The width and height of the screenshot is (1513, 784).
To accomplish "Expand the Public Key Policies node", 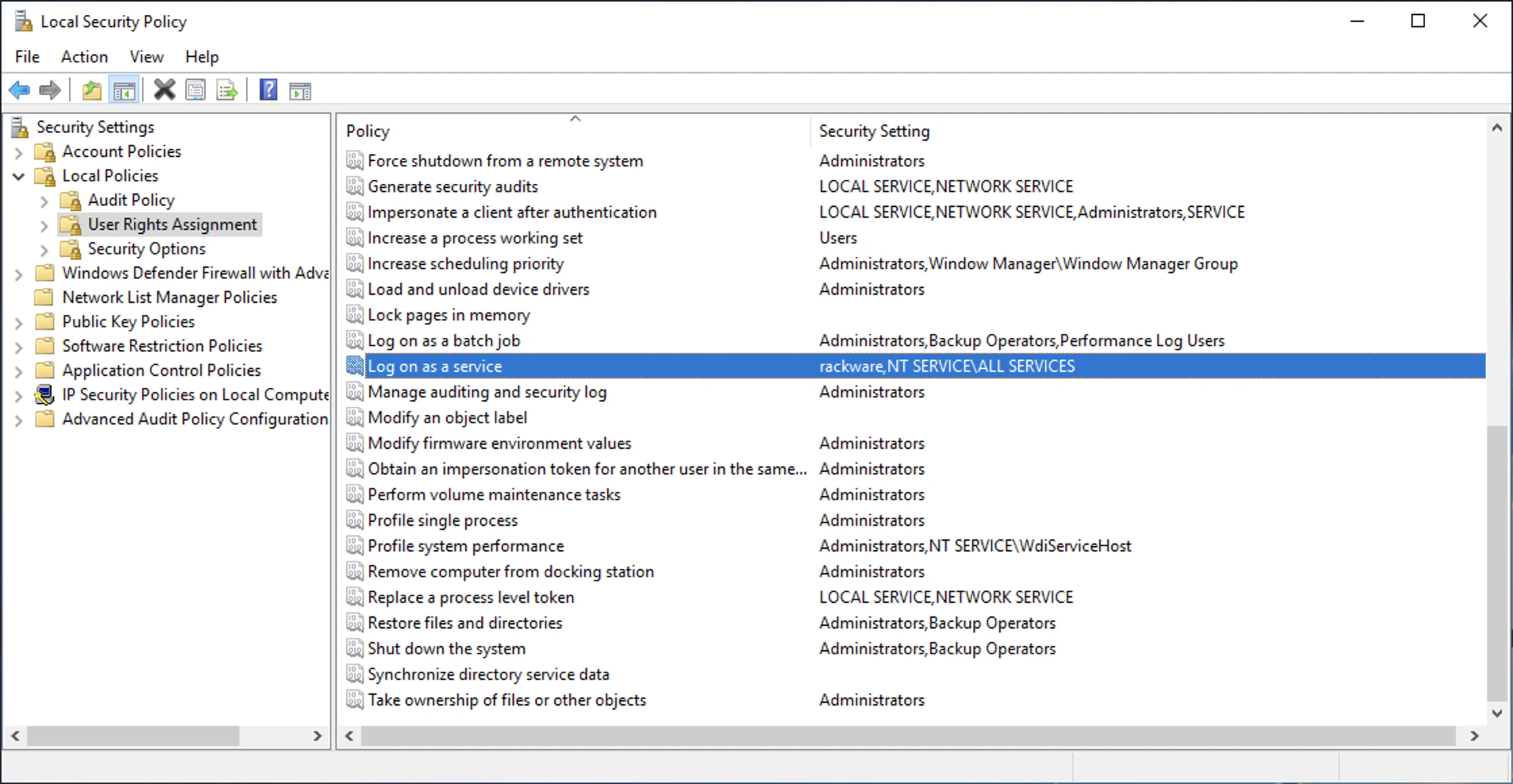I will click(19, 324).
